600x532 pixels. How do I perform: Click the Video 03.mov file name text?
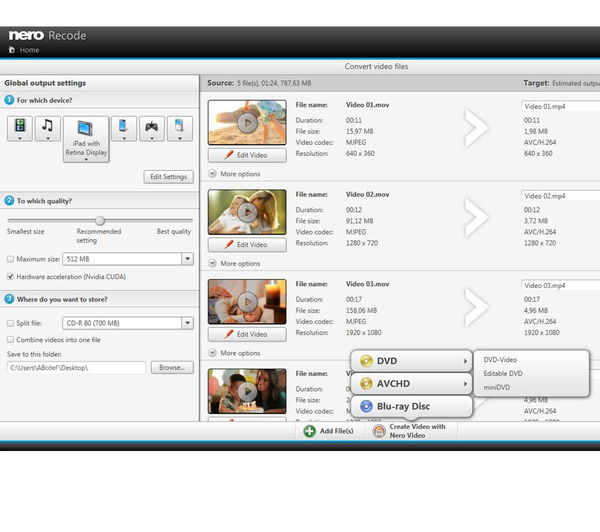(367, 284)
